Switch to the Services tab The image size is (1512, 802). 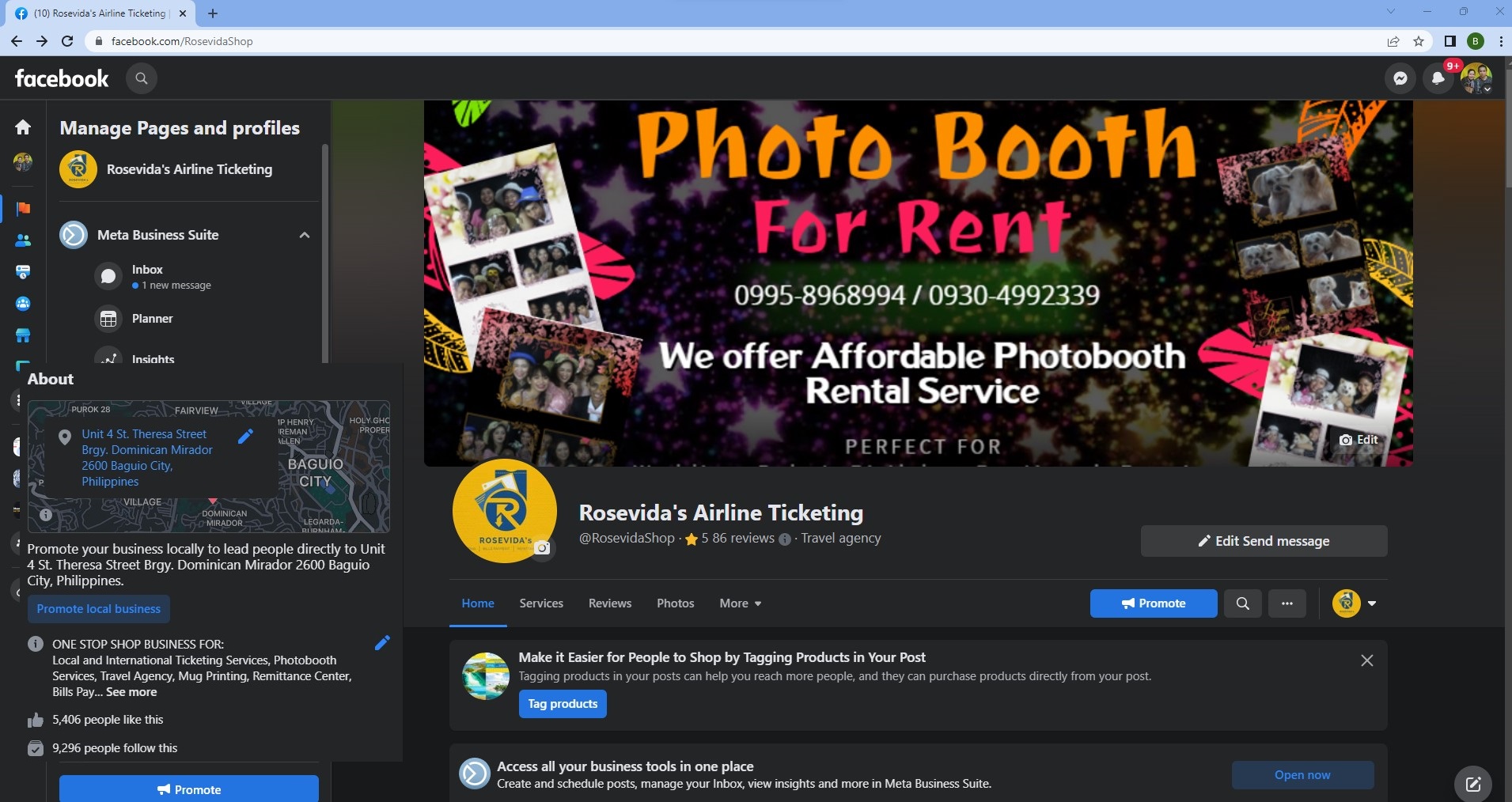click(x=541, y=603)
